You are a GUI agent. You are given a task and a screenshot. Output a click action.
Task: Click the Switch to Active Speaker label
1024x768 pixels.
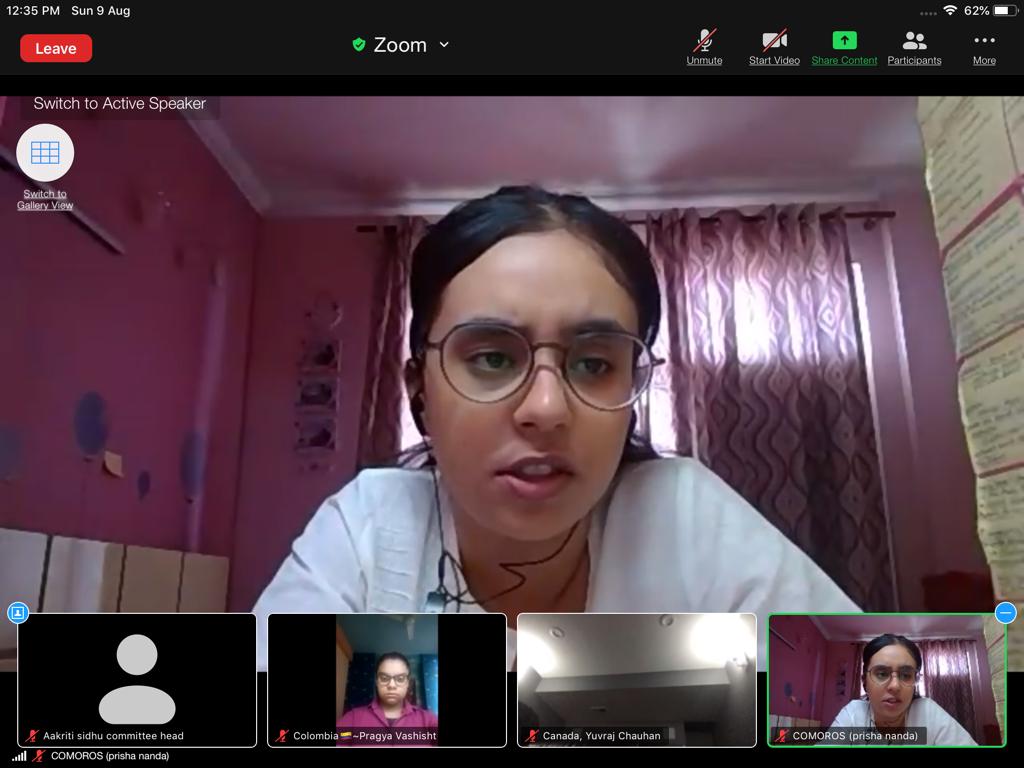[119, 103]
